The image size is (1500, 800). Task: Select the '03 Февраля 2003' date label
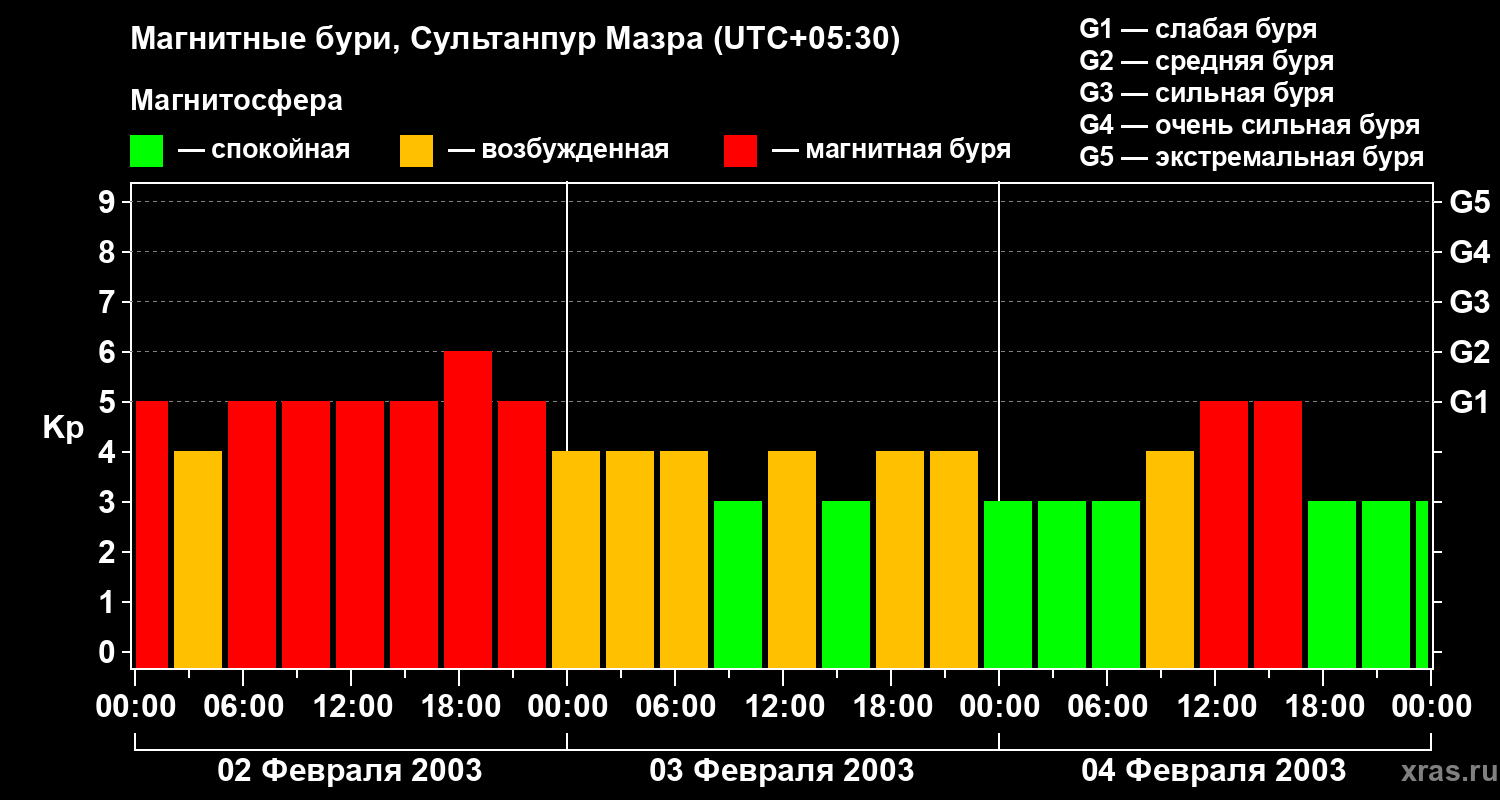point(782,771)
